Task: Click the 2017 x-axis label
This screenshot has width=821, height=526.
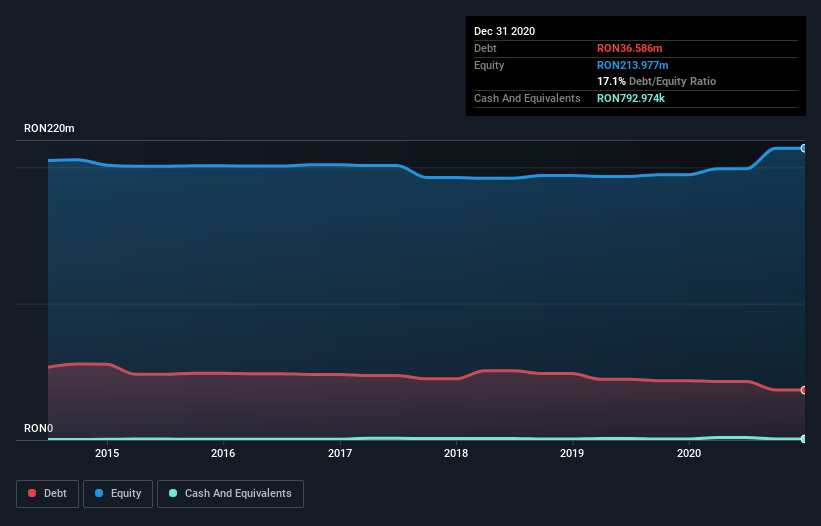Action: [340, 453]
